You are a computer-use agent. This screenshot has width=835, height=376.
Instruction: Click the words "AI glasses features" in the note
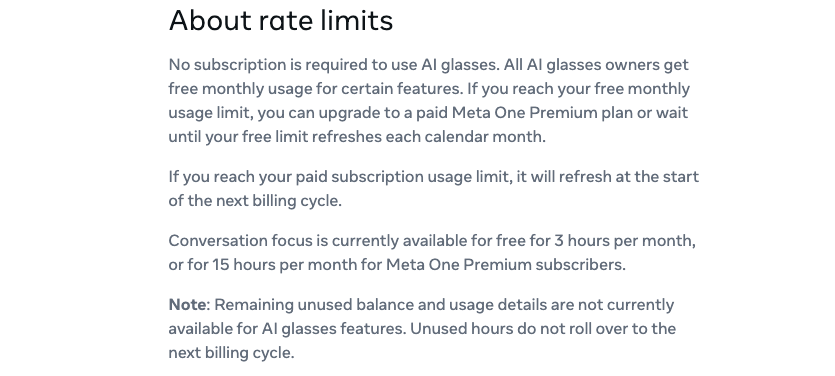coord(333,329)
